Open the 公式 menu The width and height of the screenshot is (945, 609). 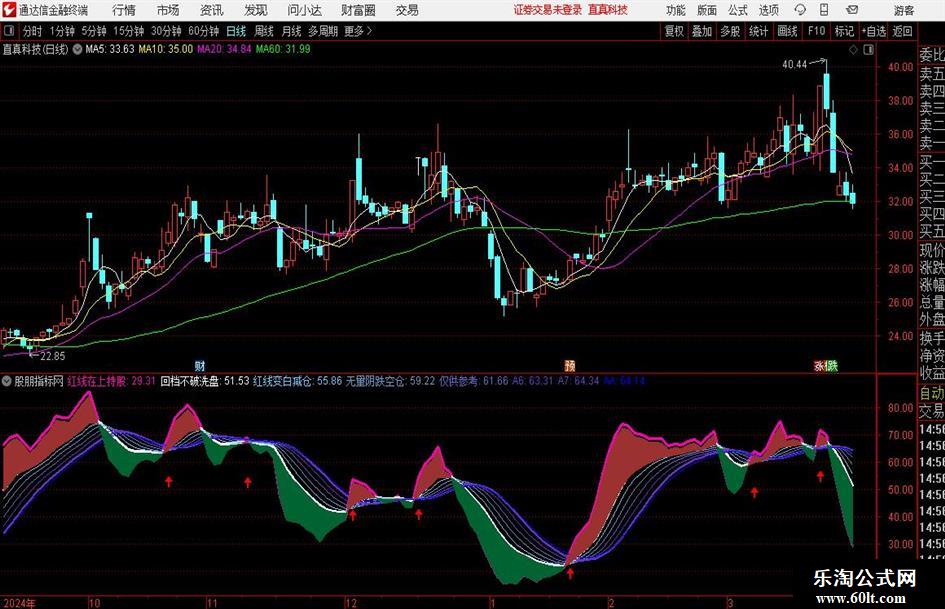click(x=738, y=10)
